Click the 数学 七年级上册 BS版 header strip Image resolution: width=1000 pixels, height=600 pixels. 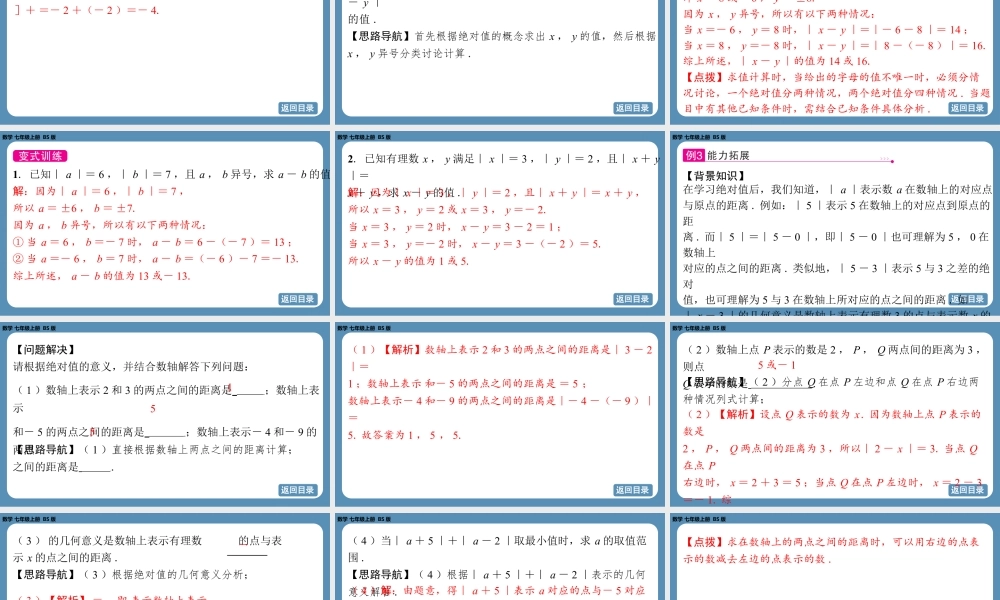[x=30, y=136]
